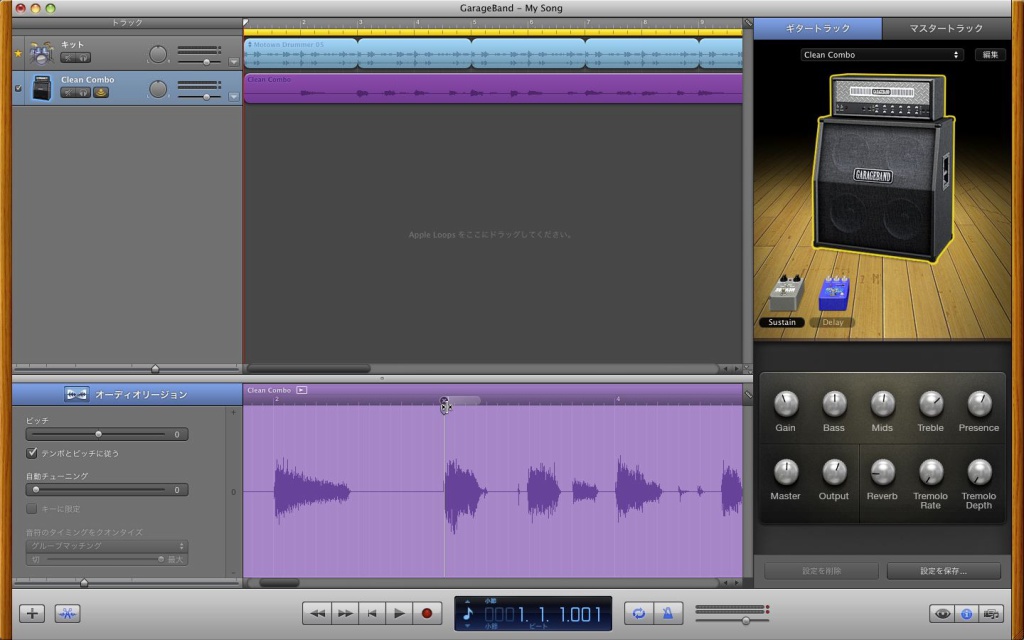The image size is (1024, 640).
Task: Go to the beginning of the song
Action: [x=372, y=613]
